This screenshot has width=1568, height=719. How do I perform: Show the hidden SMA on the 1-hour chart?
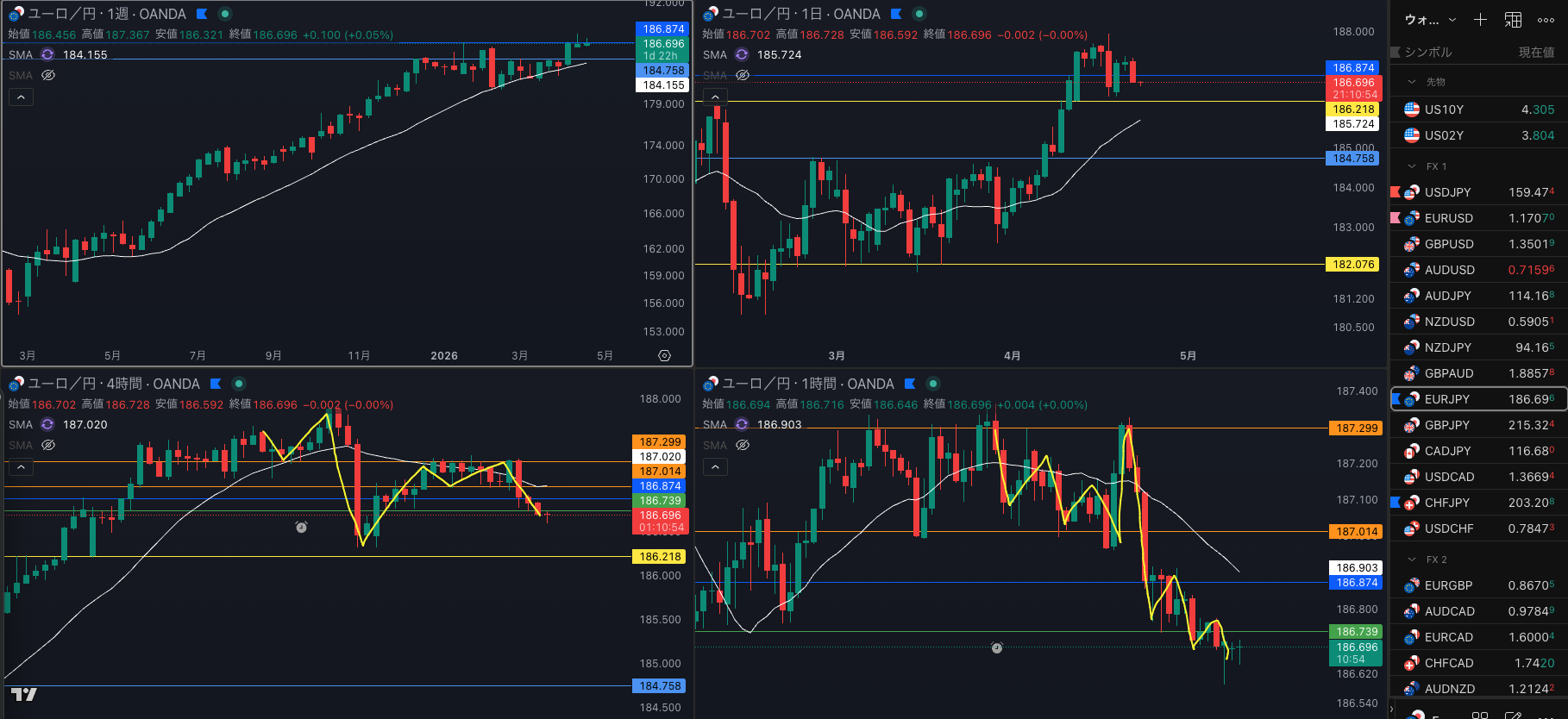(743, 445)
